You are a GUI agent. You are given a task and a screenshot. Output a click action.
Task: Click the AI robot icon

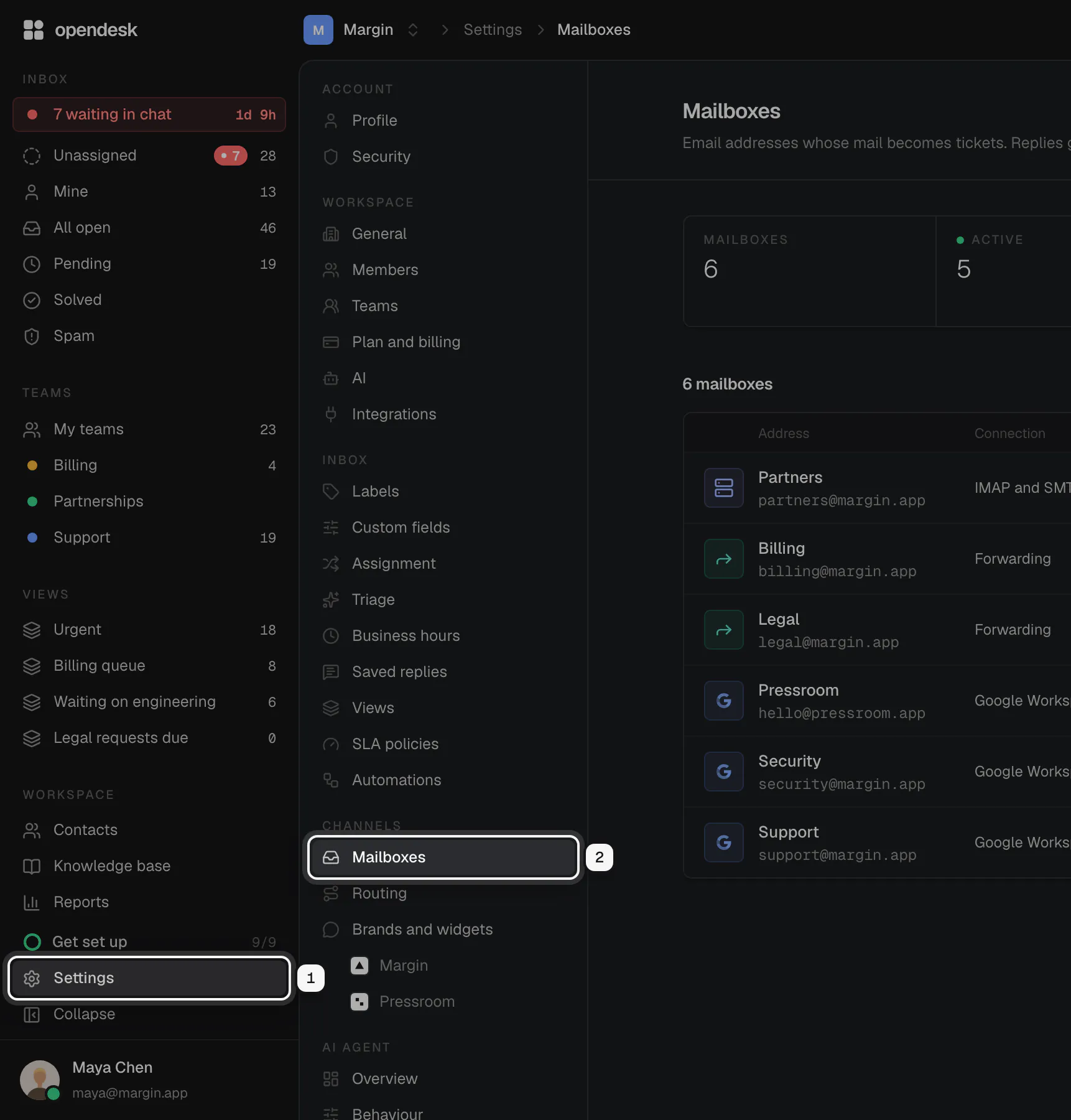click(331, 378)
